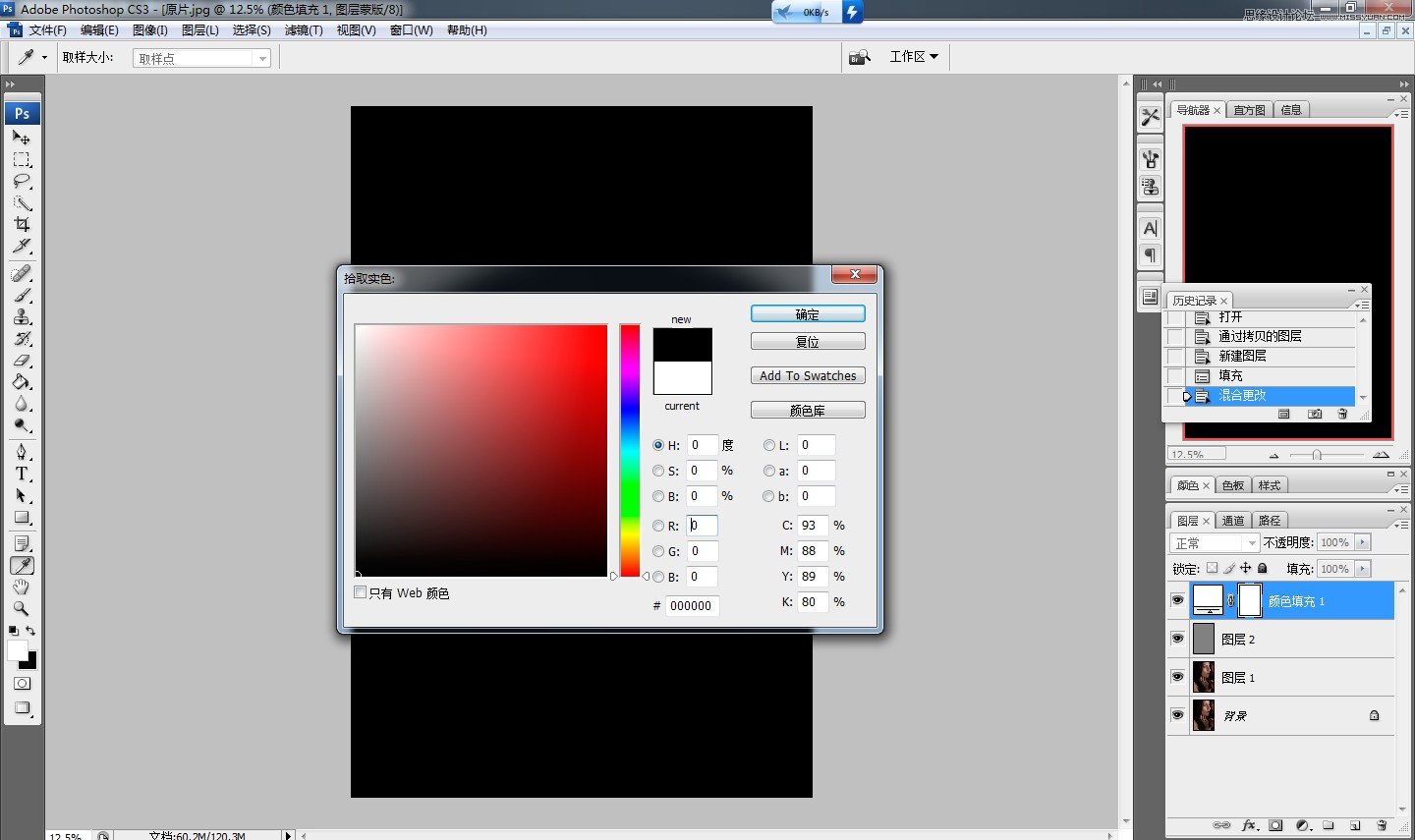
Task: Toggle visibility of 背景 layer
Action: tap(1177, 715)
